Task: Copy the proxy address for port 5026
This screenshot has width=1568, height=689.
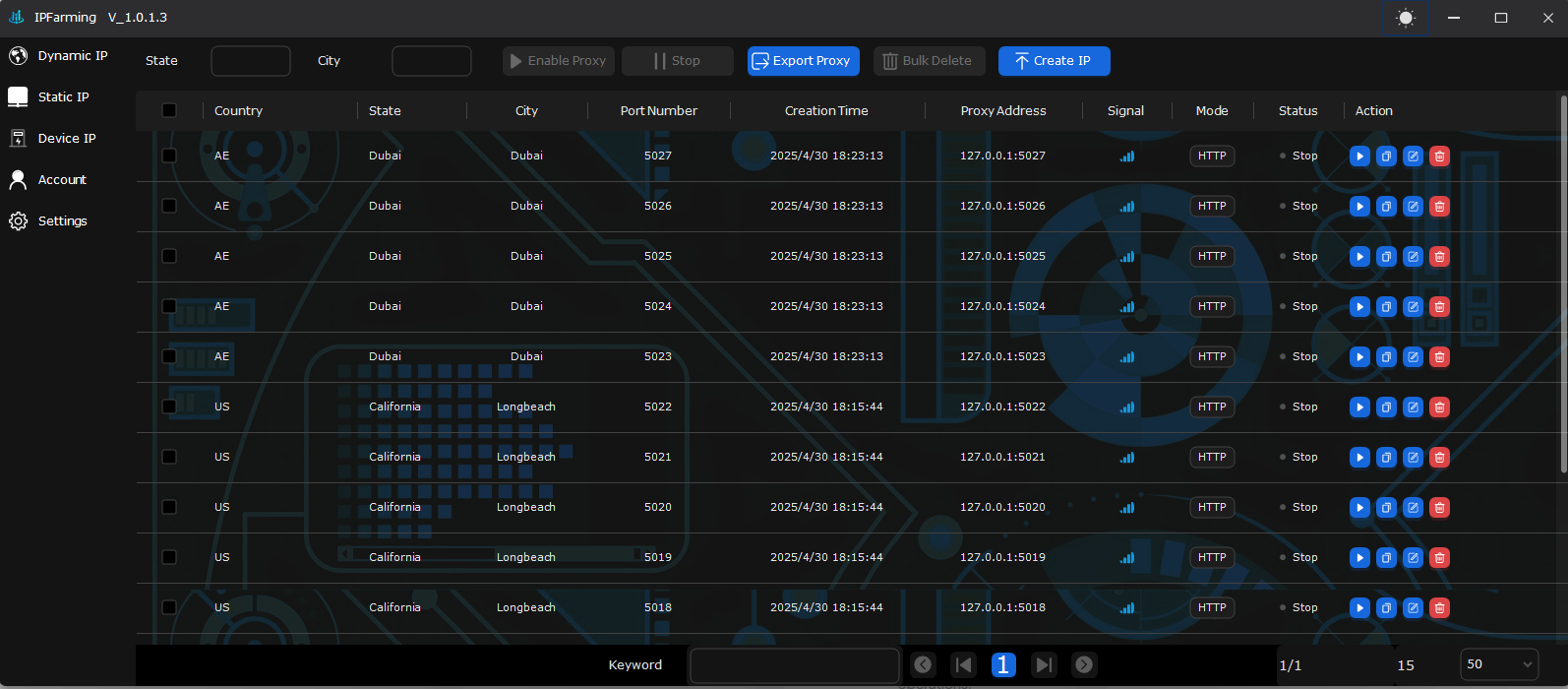Action: (1386, 207)
